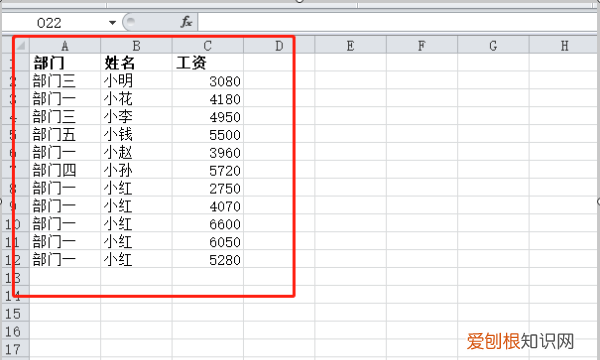The width and height of the screenshot is (600, 360).
Task: Click the Select All corner triangle
Action: [21, 46]
